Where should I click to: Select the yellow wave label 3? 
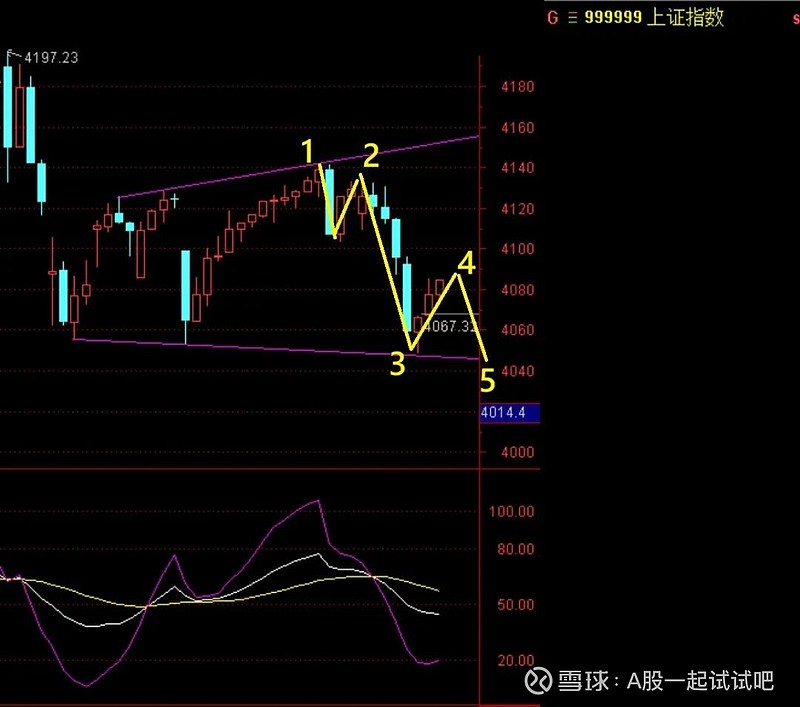coord(398,363)
